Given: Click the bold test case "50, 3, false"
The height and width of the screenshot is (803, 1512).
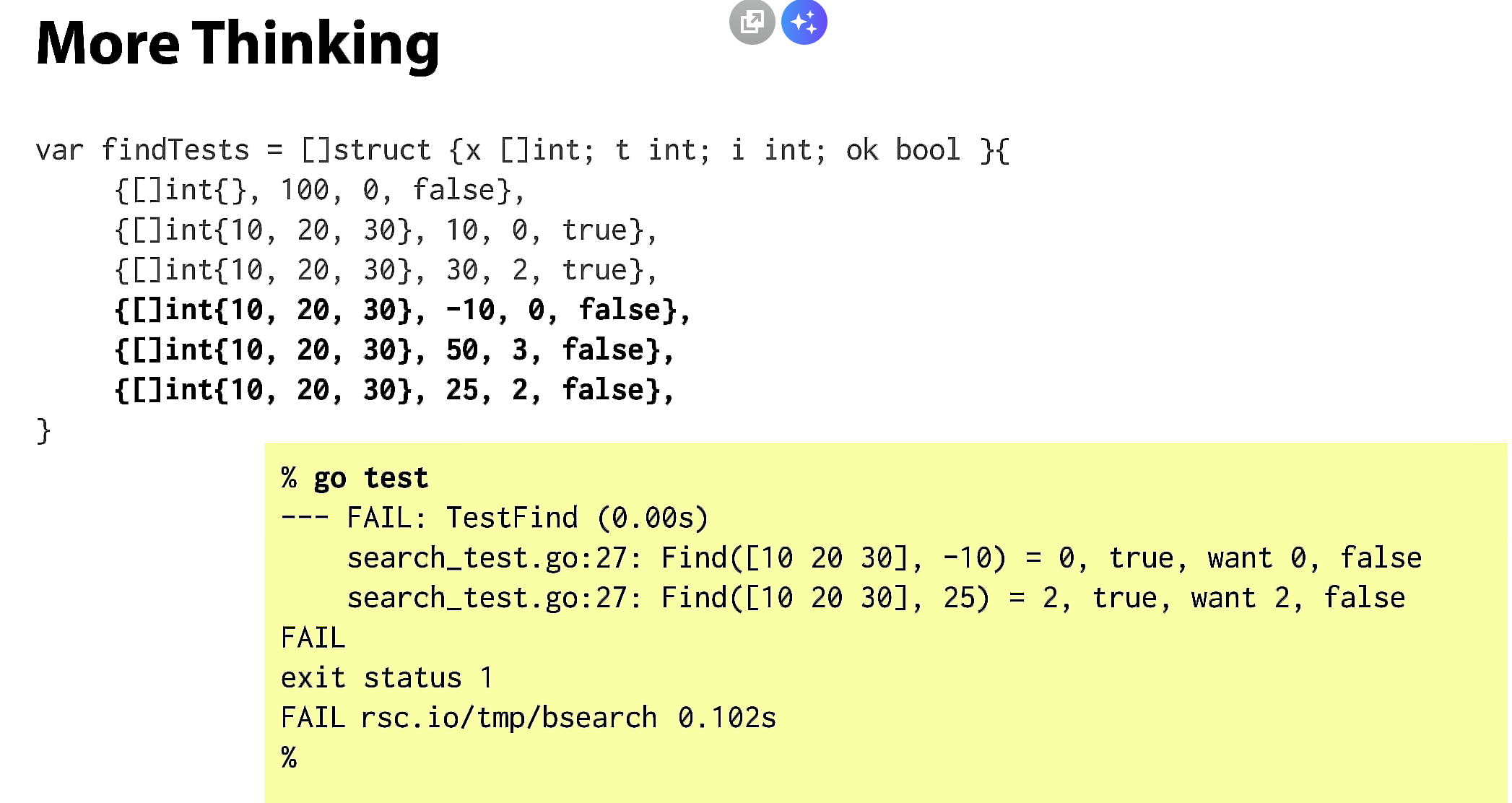Looking at the screenshot, I should [x=394, y=350].
